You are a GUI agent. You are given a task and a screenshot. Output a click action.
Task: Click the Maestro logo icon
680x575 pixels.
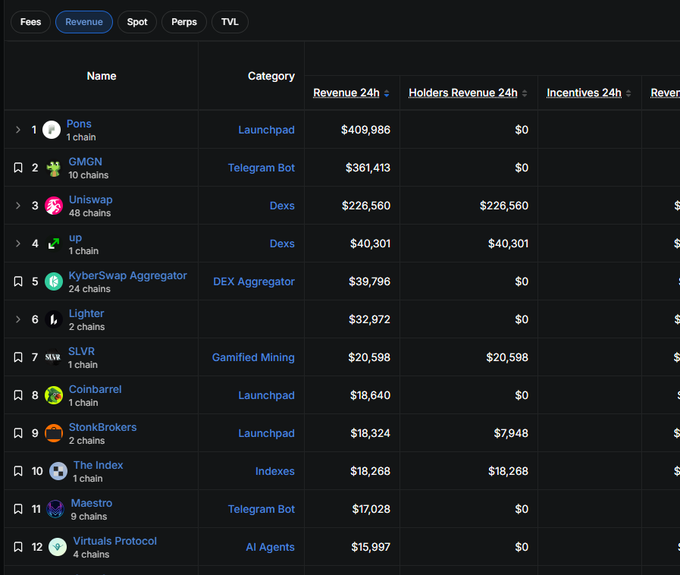click(x=56, y=509)
